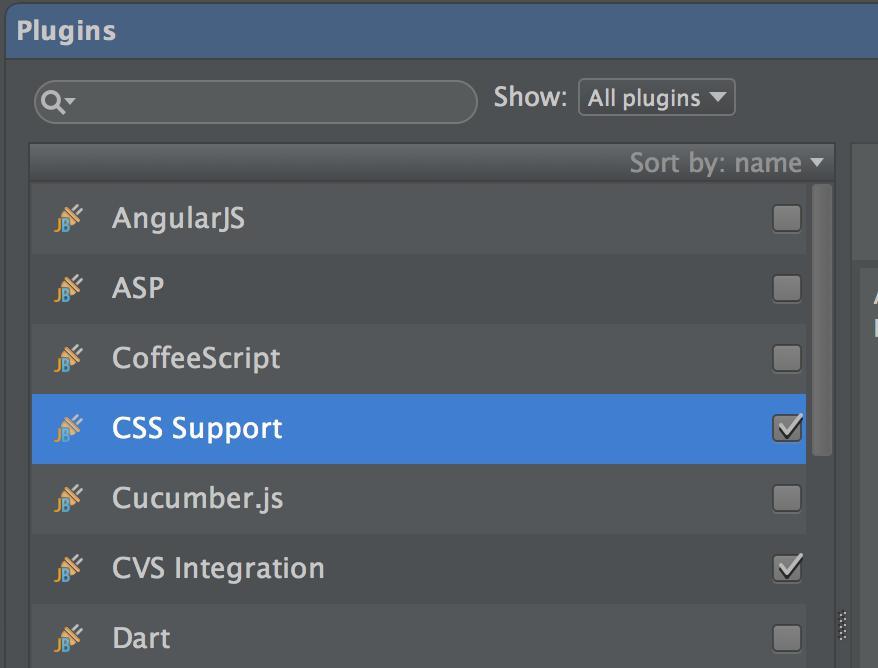Click the Cucumber.js plugin icon
This screenshot has width=878, height=668.
tap(68, 498)
